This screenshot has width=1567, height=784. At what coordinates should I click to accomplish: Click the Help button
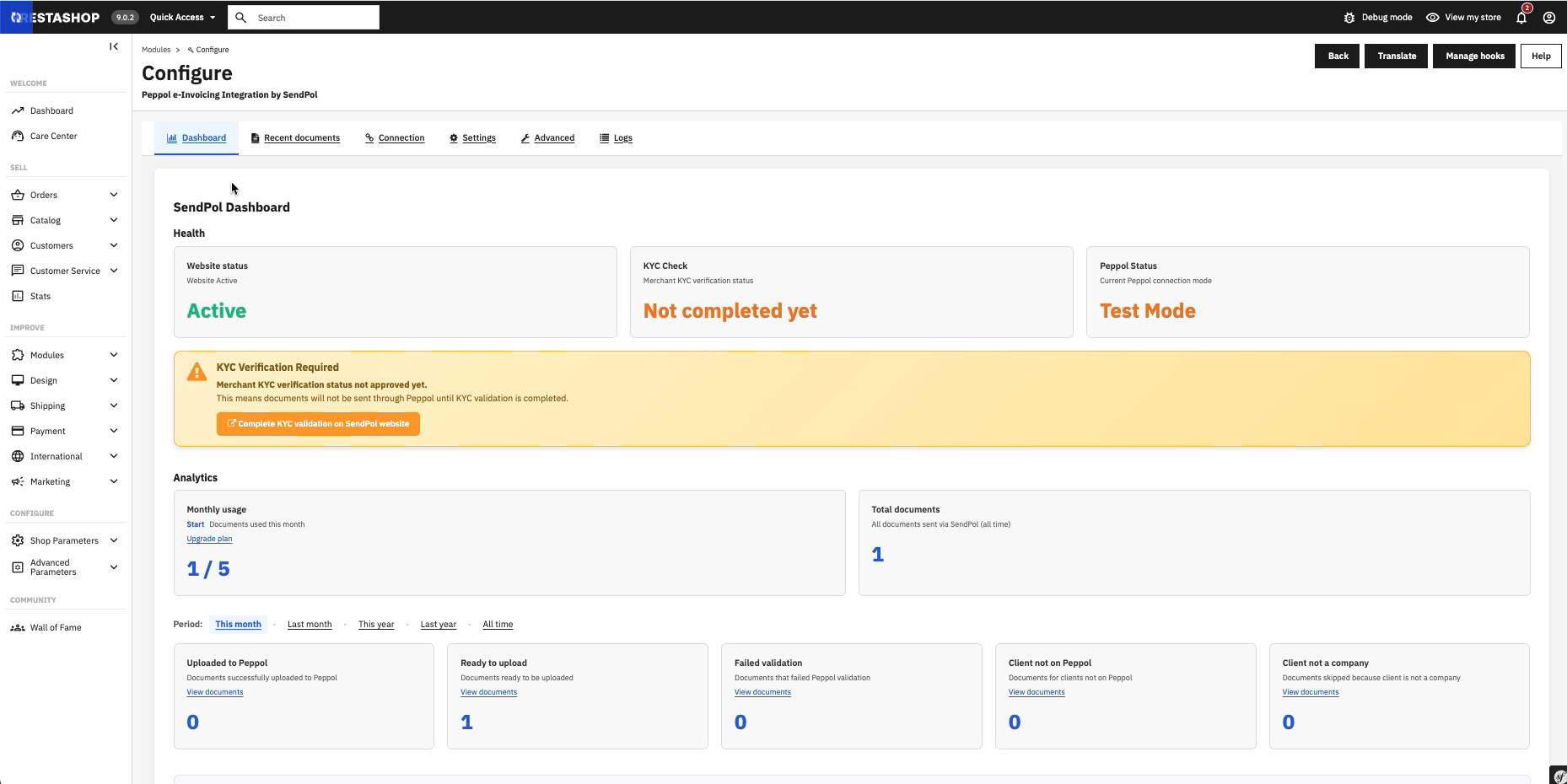tap(1541, 56)
